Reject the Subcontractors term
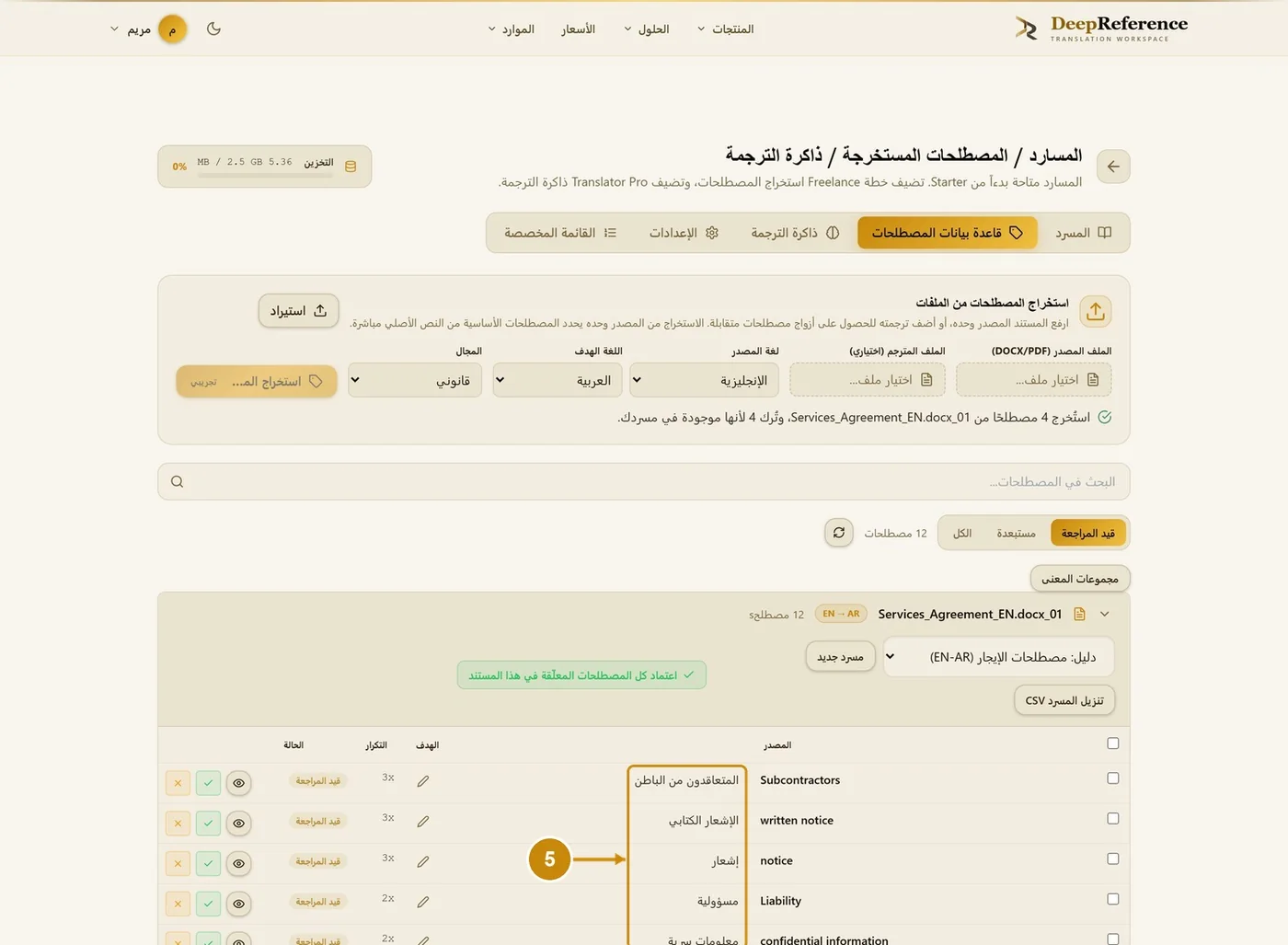Viewport: 1288px width, 945px height. click(178, 783)
